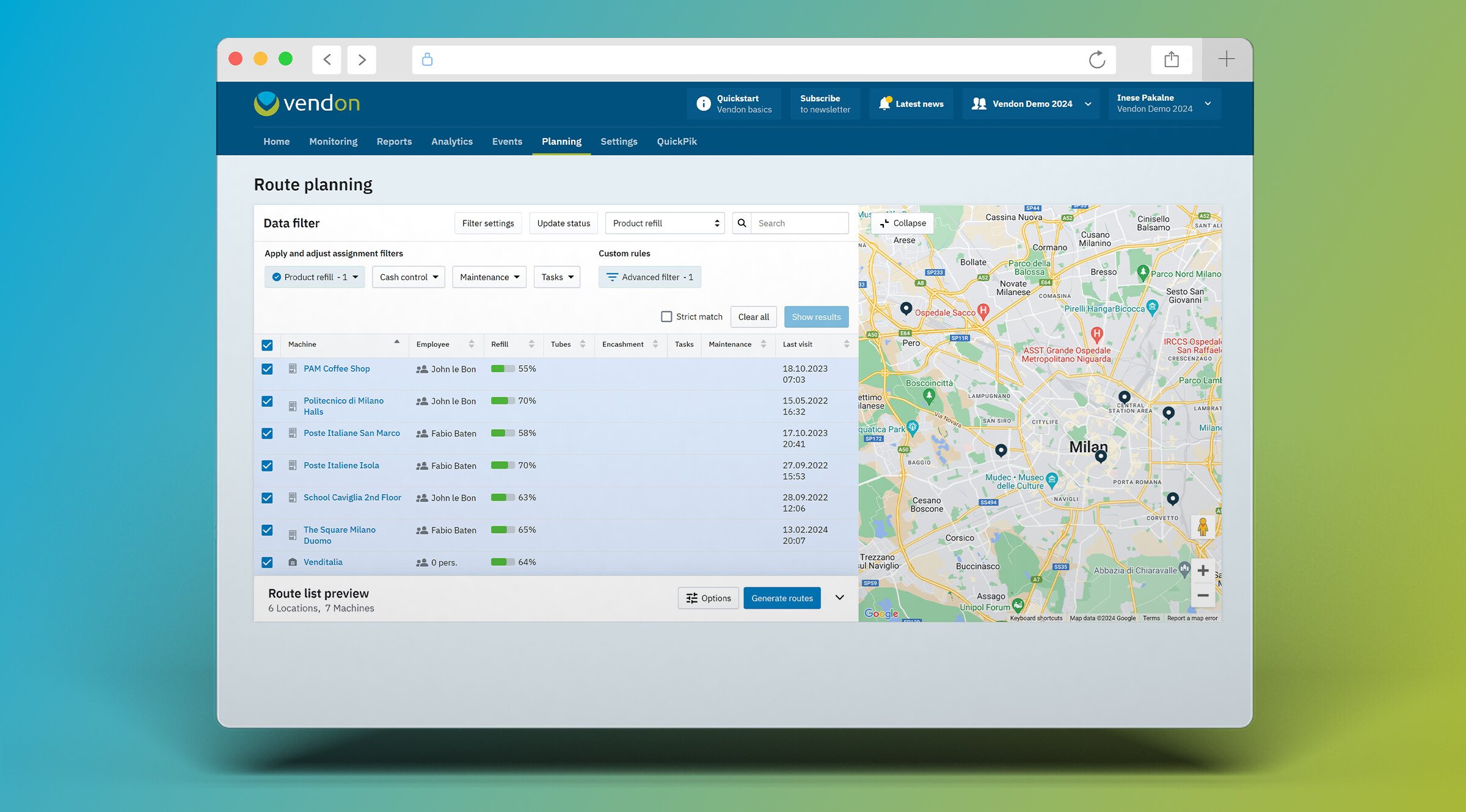Uncheck the PAM Coffee Shop row

pyautogui.click(x=267, y=369)
